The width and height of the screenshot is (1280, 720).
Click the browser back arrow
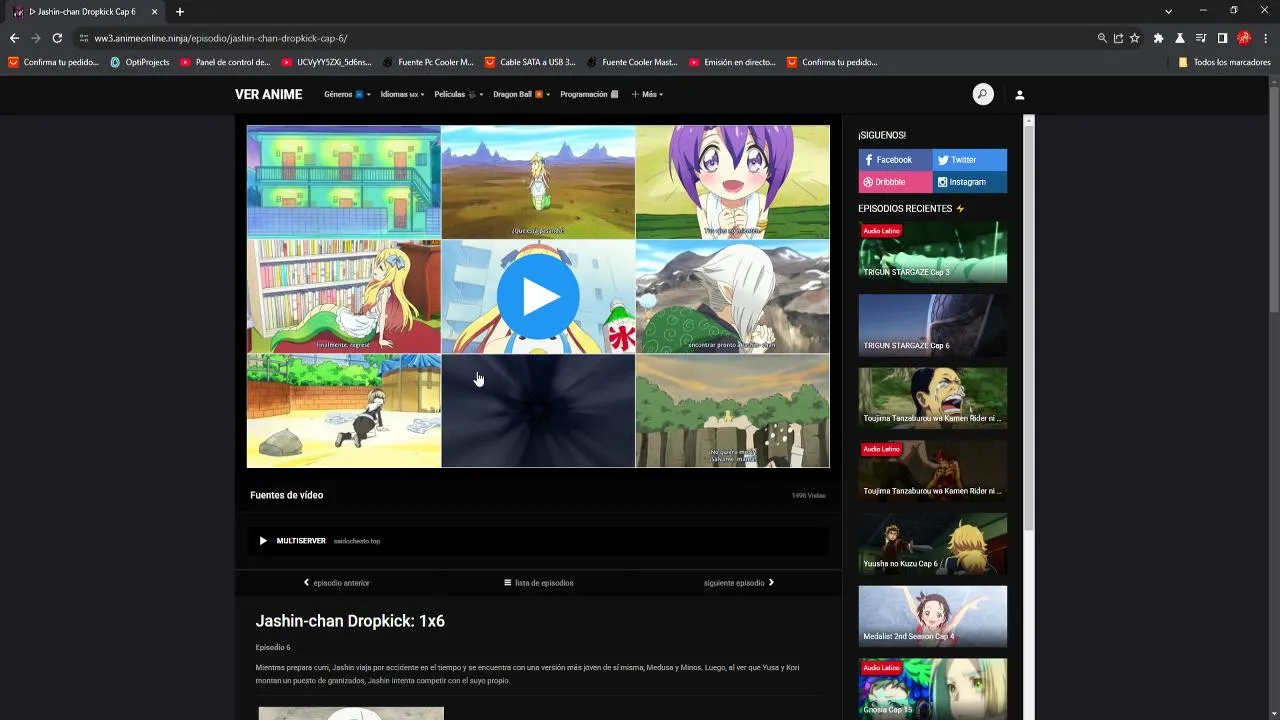click(14, 38)
